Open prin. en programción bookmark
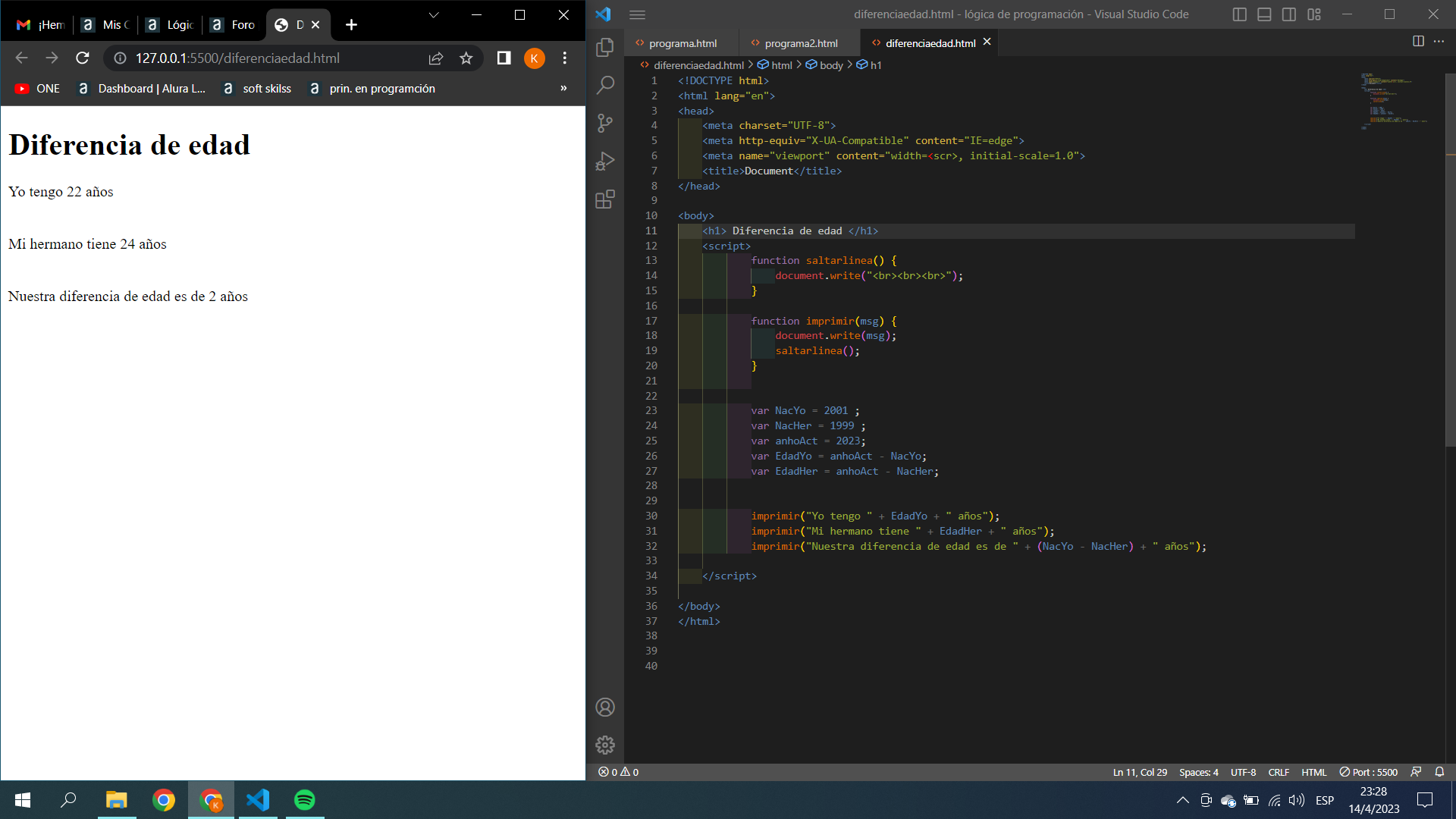This screenshot has width=1456, height=819. pyautogui.click(x=372, y=89)
